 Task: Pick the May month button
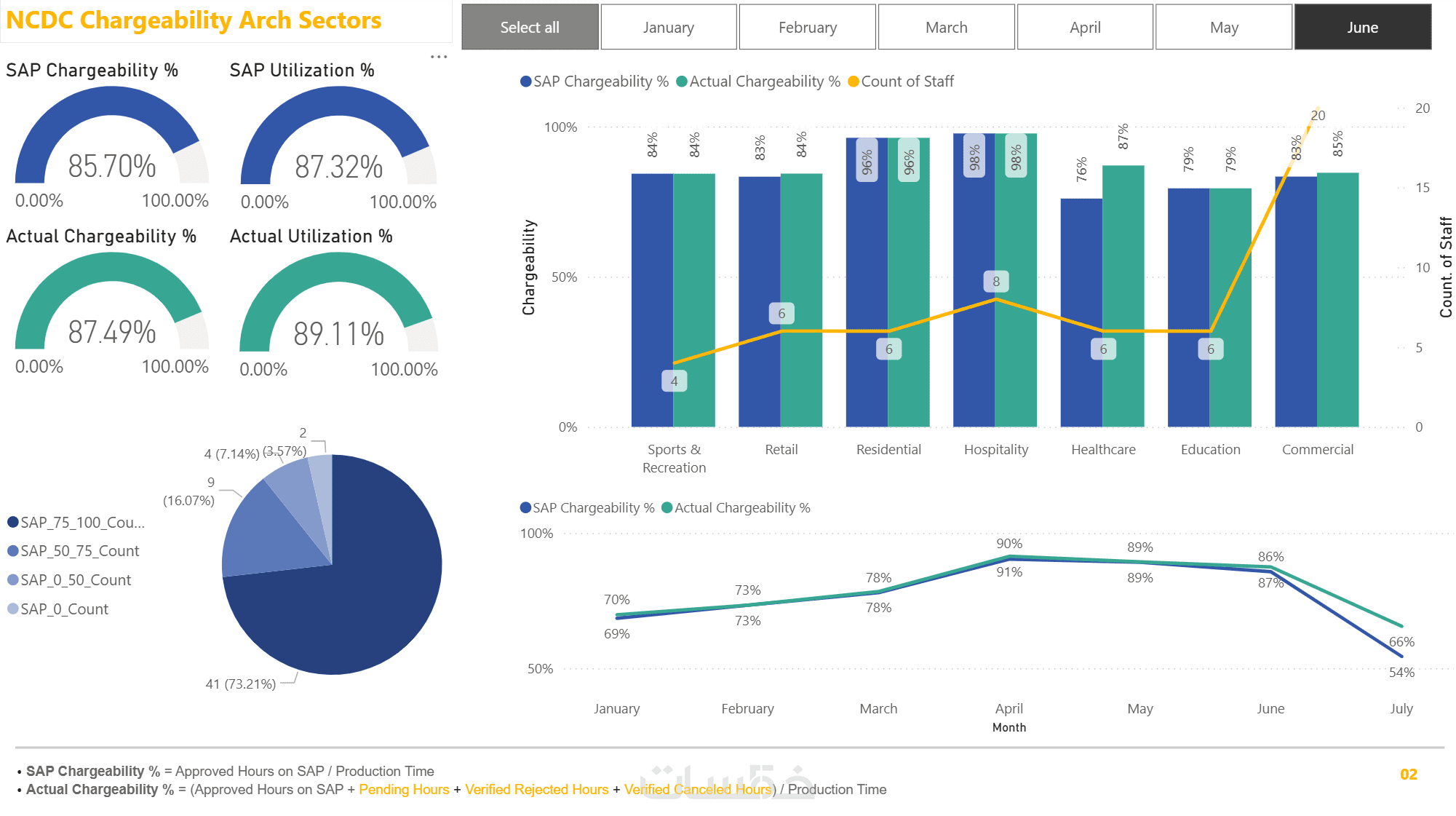1224,28
